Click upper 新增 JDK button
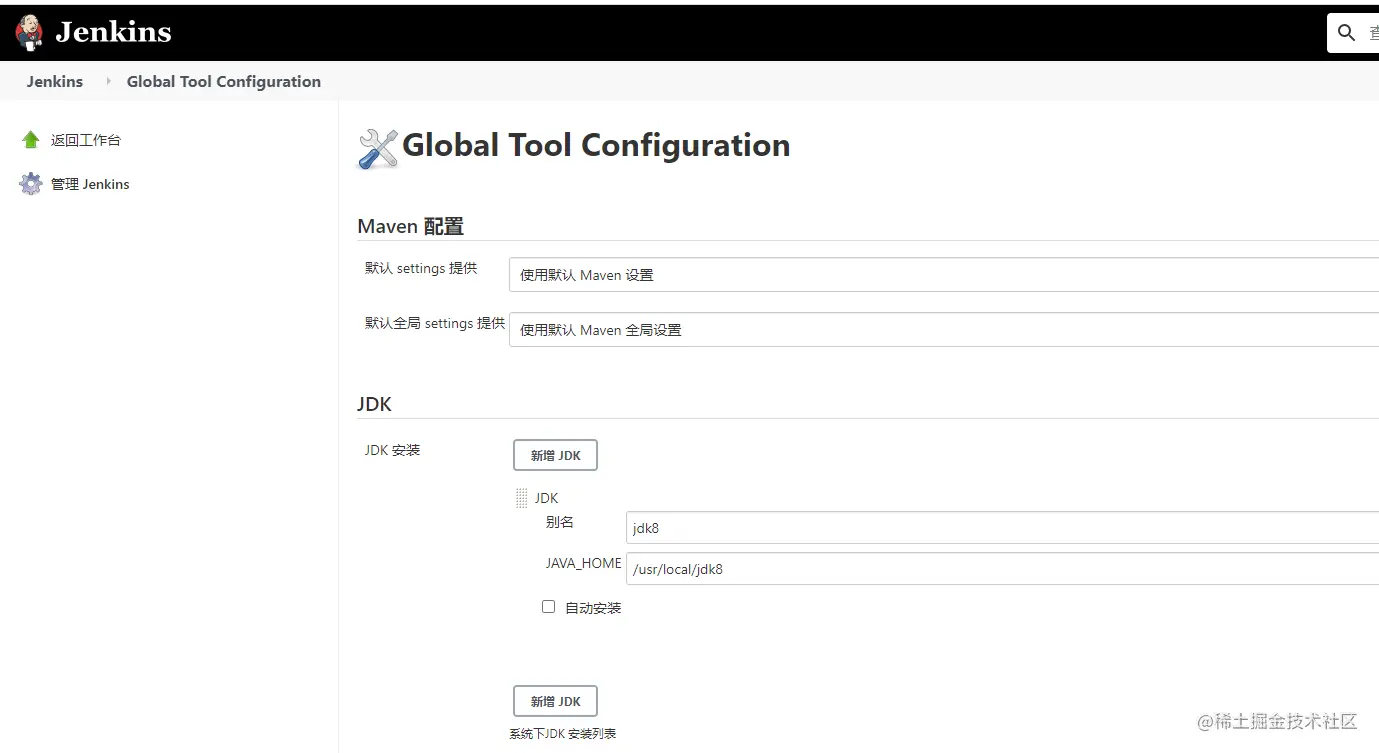1379x753 pixels. [555, 455]
